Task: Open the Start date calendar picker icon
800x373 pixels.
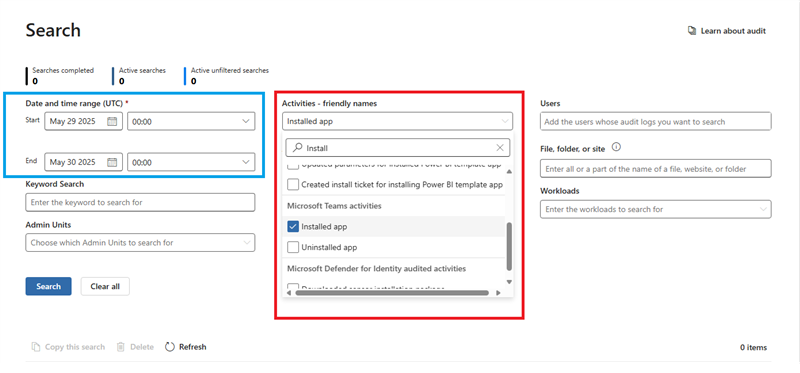Action: click(x=112, y=121)
